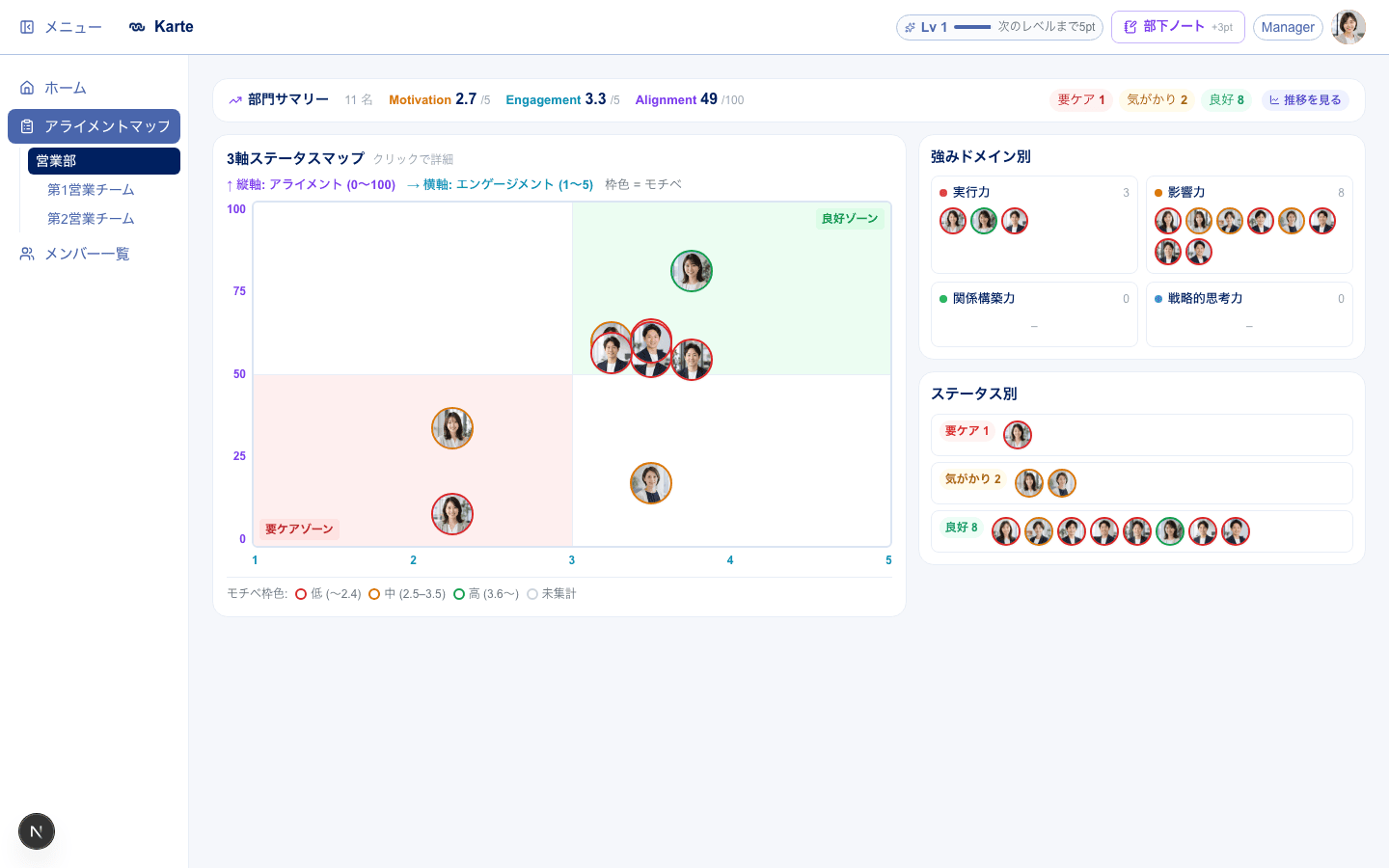
Task: Select the orange-bordered avatar inside 要ケアゾーン
Action: coord(452,428)
